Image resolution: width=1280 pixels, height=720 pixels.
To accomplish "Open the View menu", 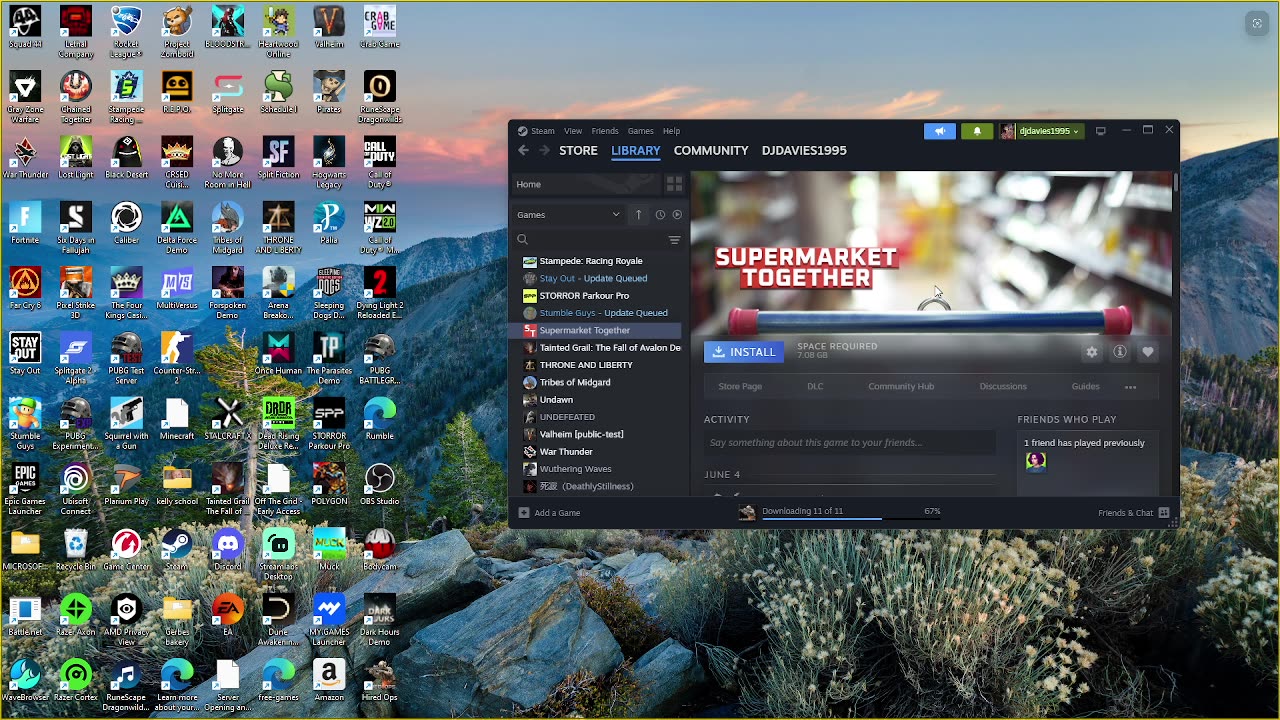I will (573, 131).
